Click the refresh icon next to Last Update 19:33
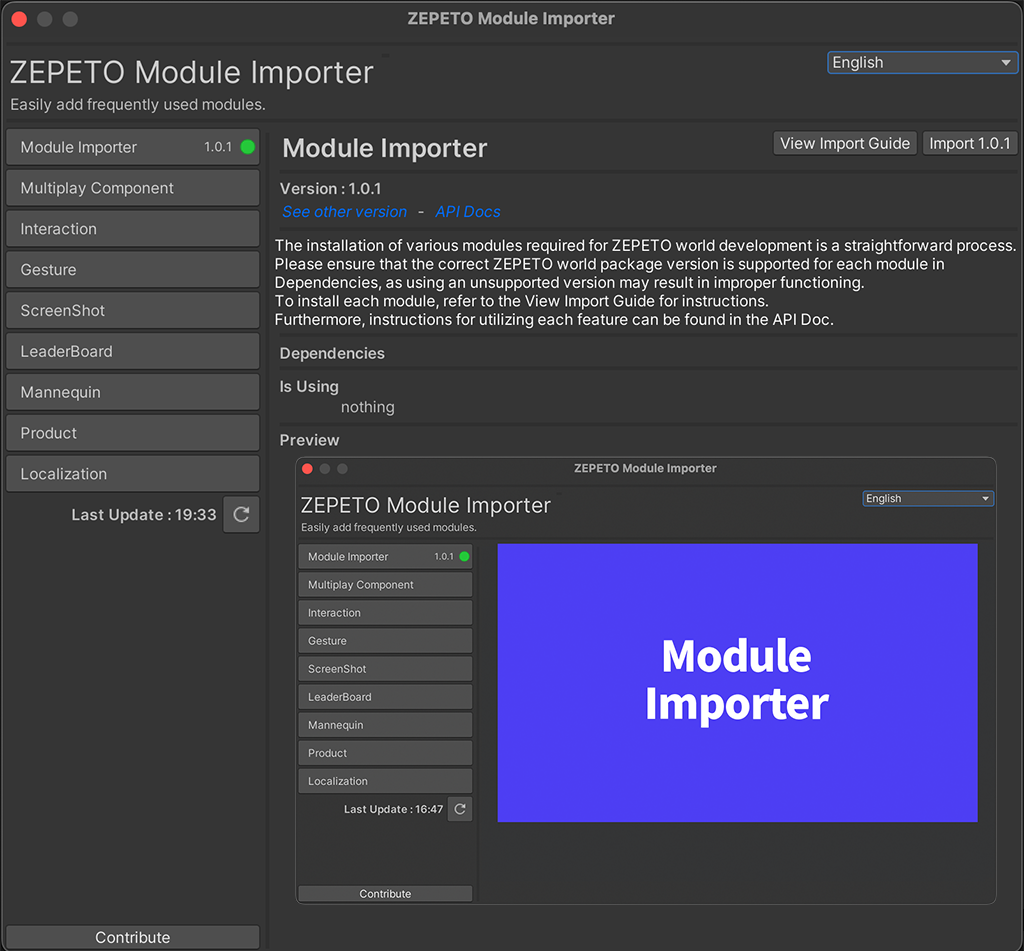Viewport: 1024px width, 951px height. click(241, 515)
